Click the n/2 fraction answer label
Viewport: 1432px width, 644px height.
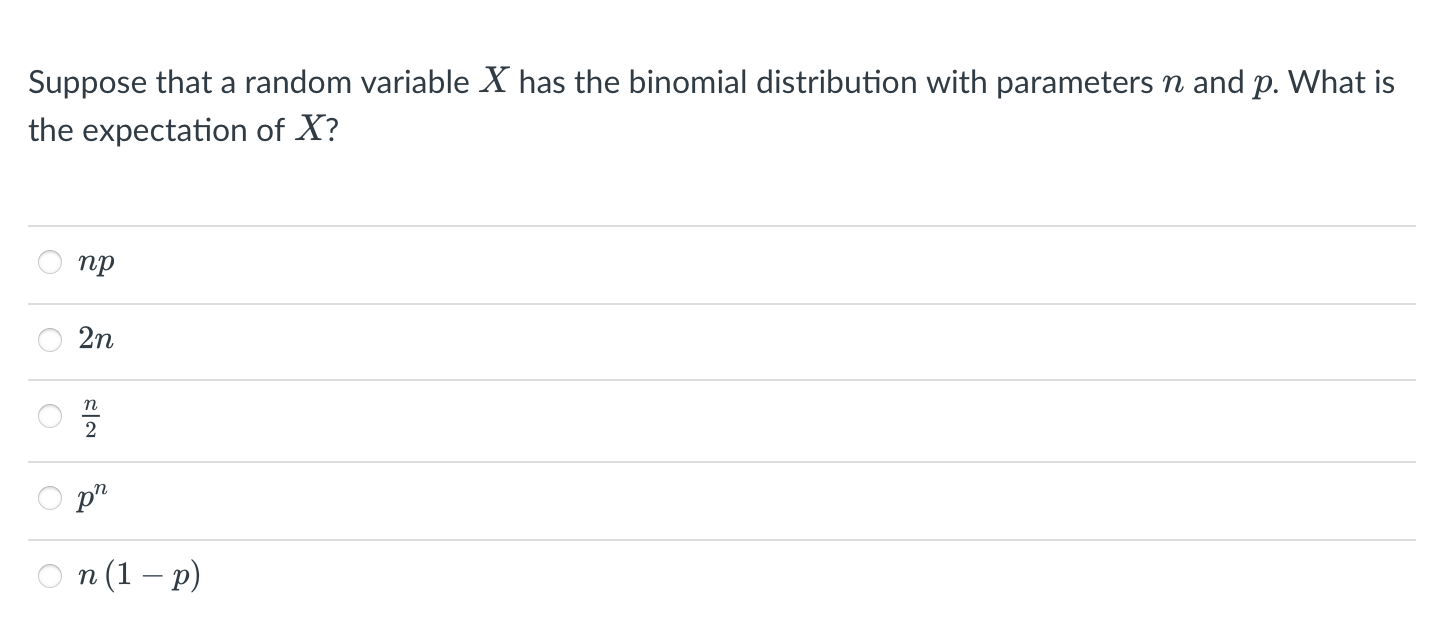pyautogui.click(x=89, y=418)
